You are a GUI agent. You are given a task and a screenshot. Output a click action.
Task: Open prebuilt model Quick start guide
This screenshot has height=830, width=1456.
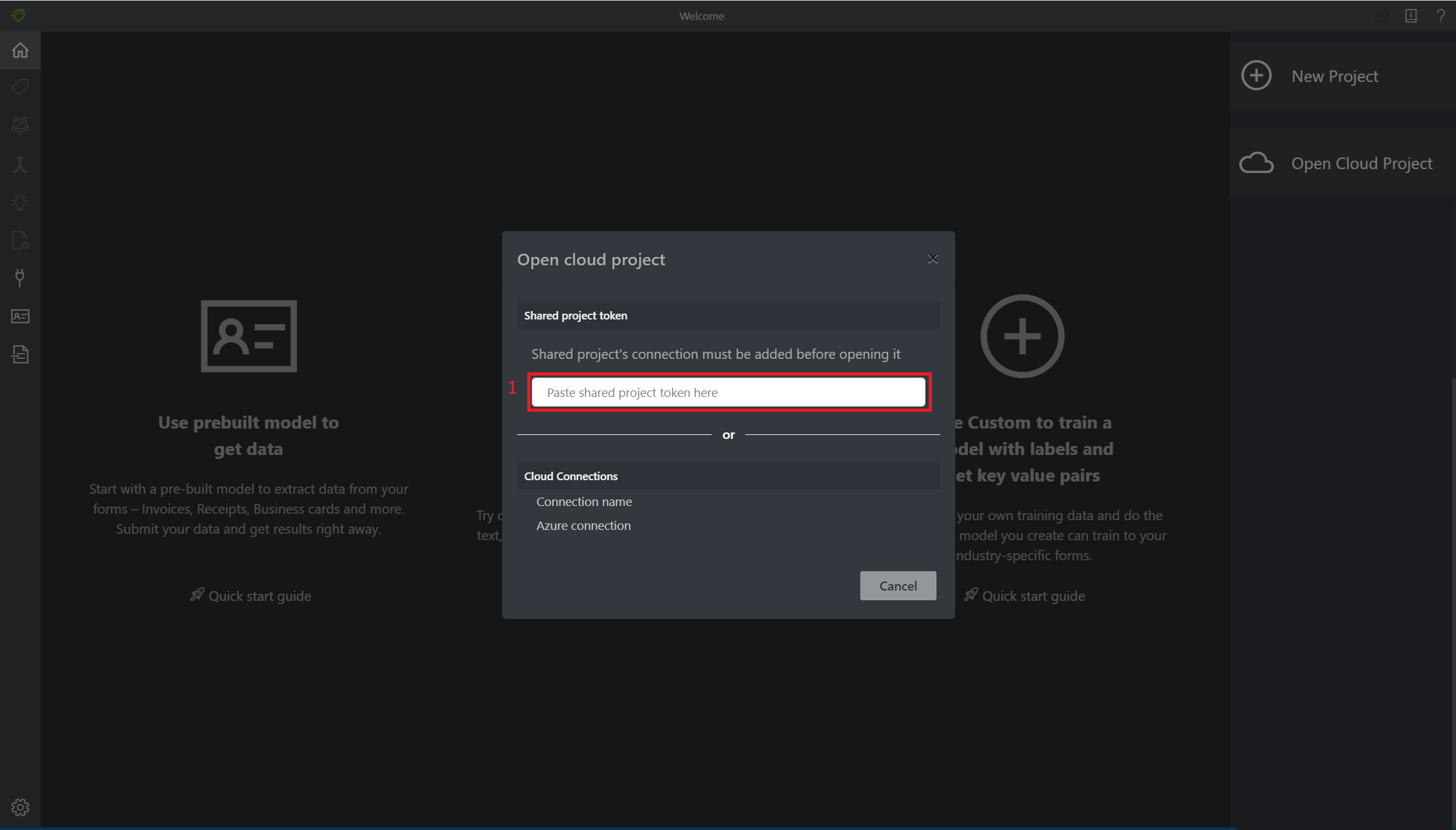(259, 596)
